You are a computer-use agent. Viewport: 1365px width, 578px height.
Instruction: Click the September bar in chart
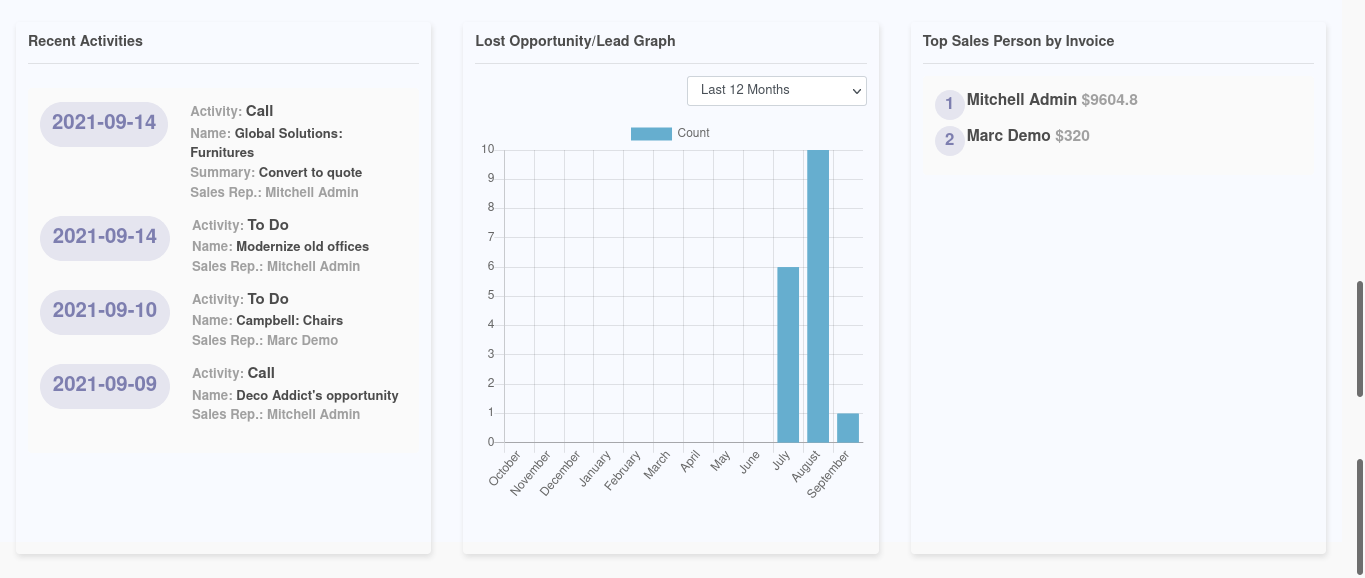(x=848, y=427)
